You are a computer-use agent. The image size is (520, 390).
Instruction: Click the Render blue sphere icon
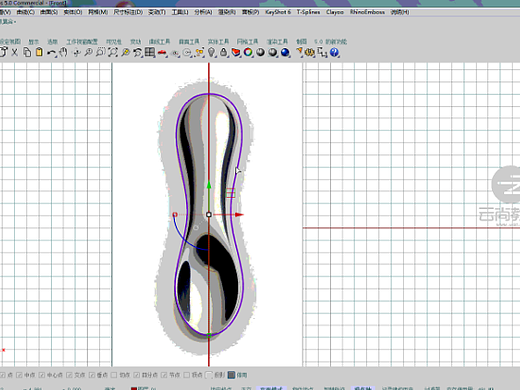285,52
